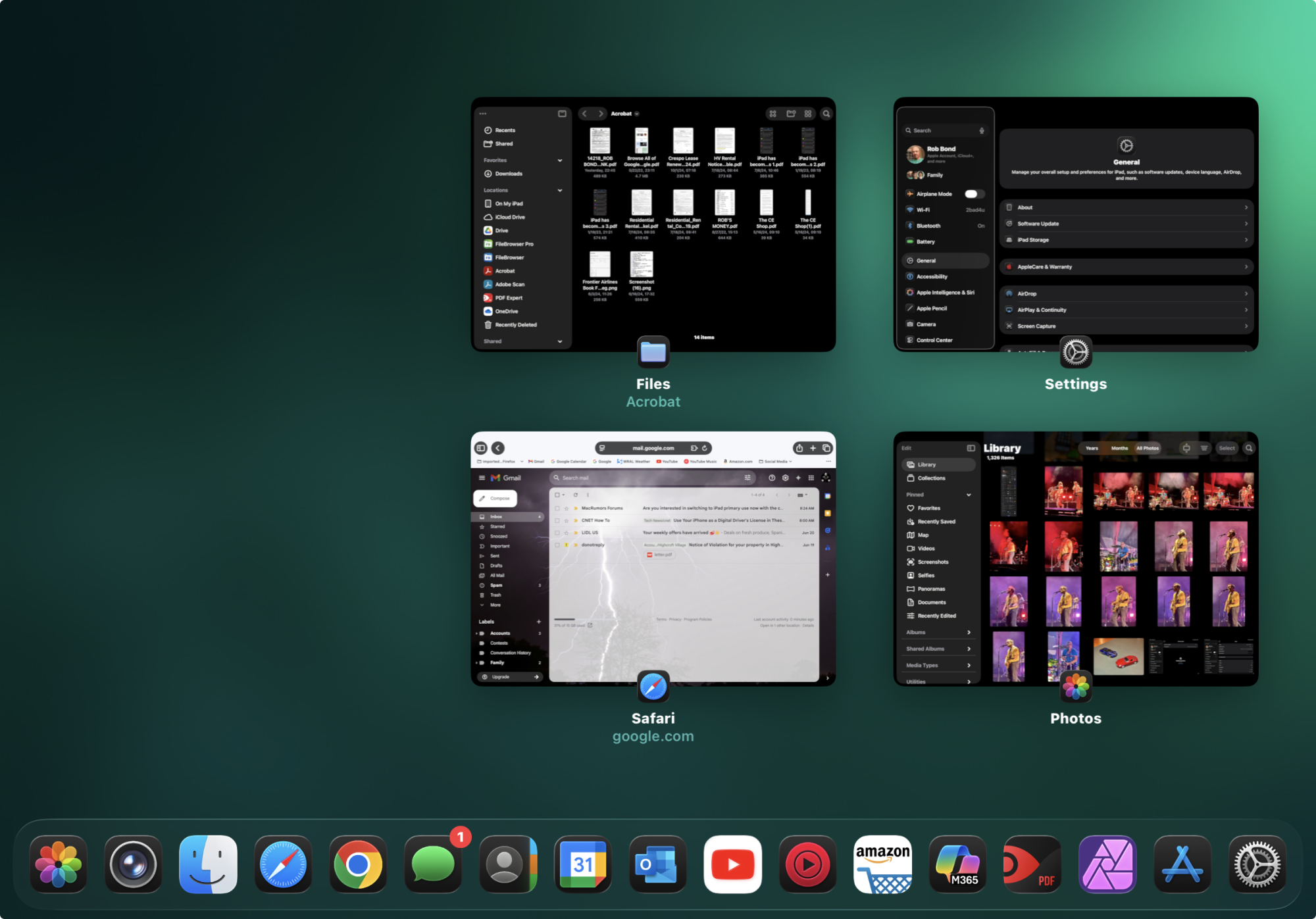Open Microsoft Outlook dock icon
Screen dimensions: 1316x919
[x=657, y=864]
